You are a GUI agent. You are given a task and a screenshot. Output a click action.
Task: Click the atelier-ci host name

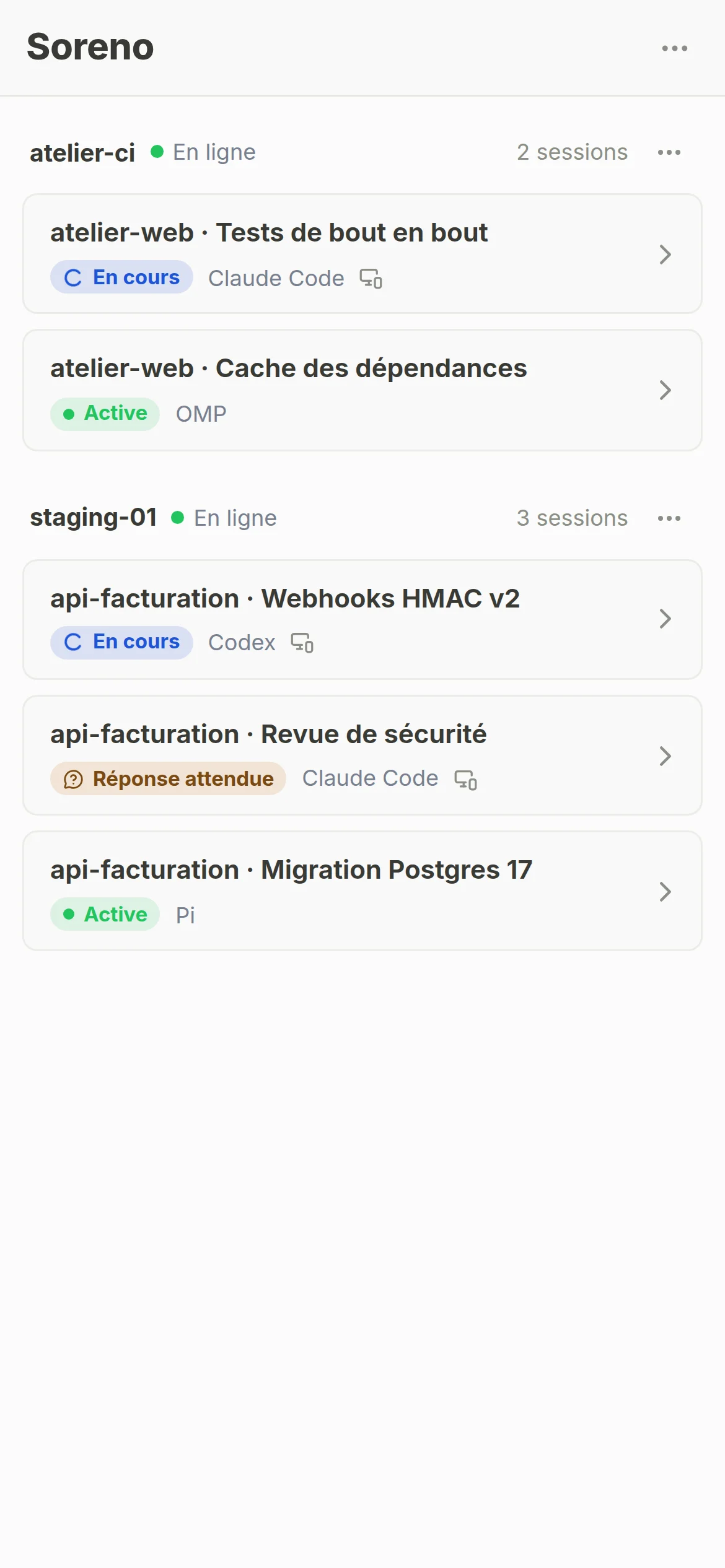pyautogui.click(x=82, y=153)
